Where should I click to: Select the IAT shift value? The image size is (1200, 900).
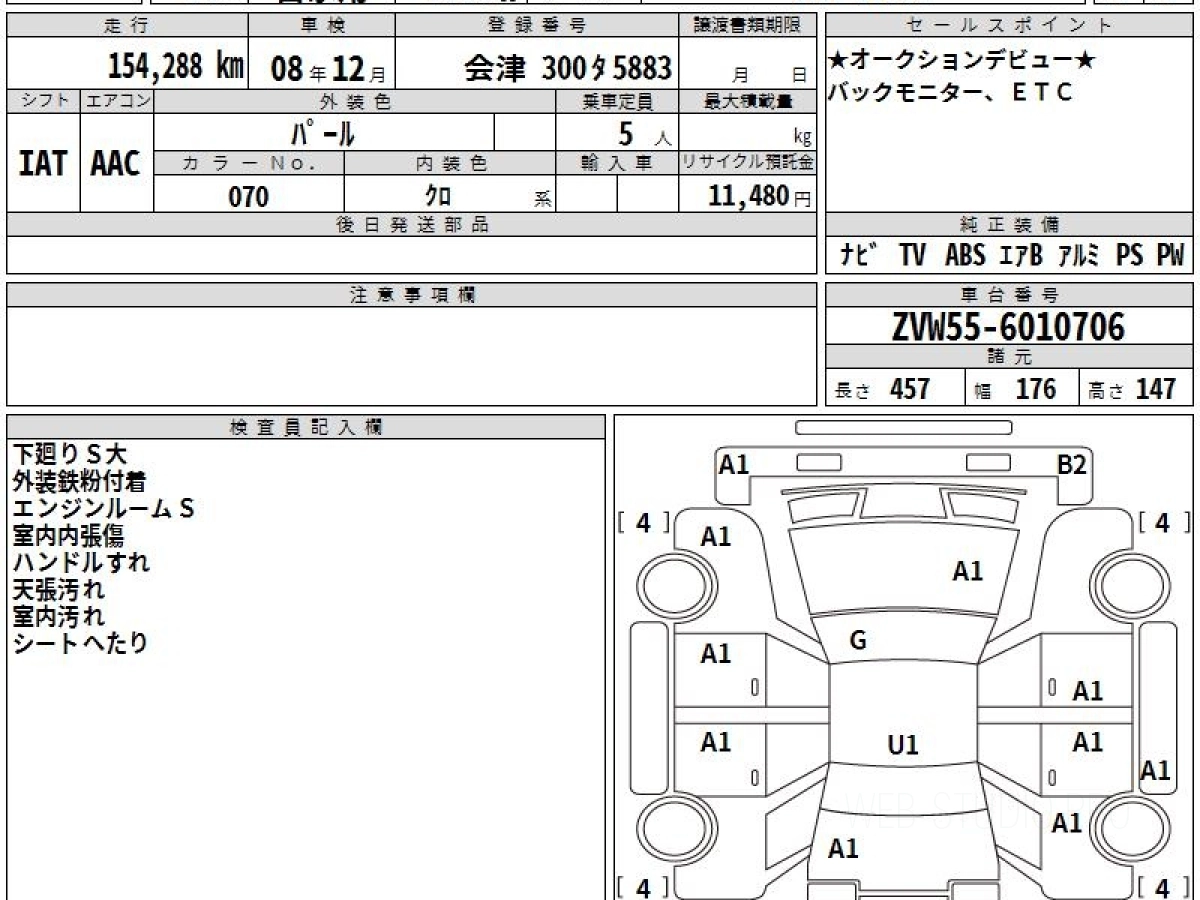(x=43, y=164)
